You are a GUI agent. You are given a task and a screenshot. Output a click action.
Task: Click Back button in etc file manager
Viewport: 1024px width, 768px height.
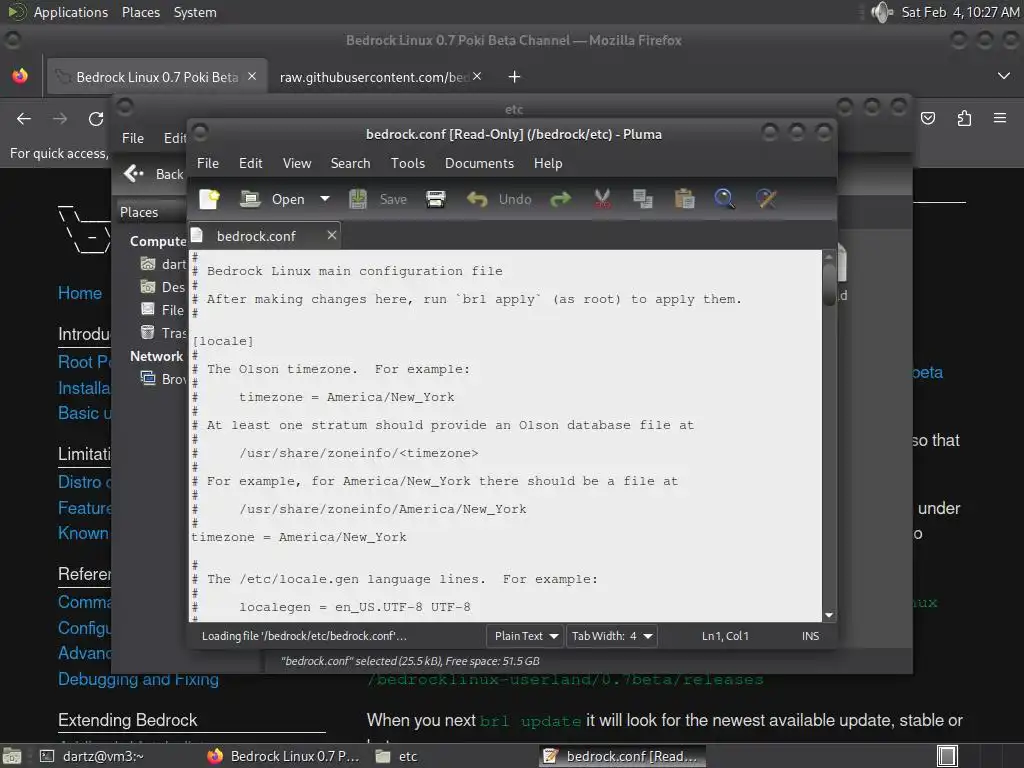coord(154,174)
